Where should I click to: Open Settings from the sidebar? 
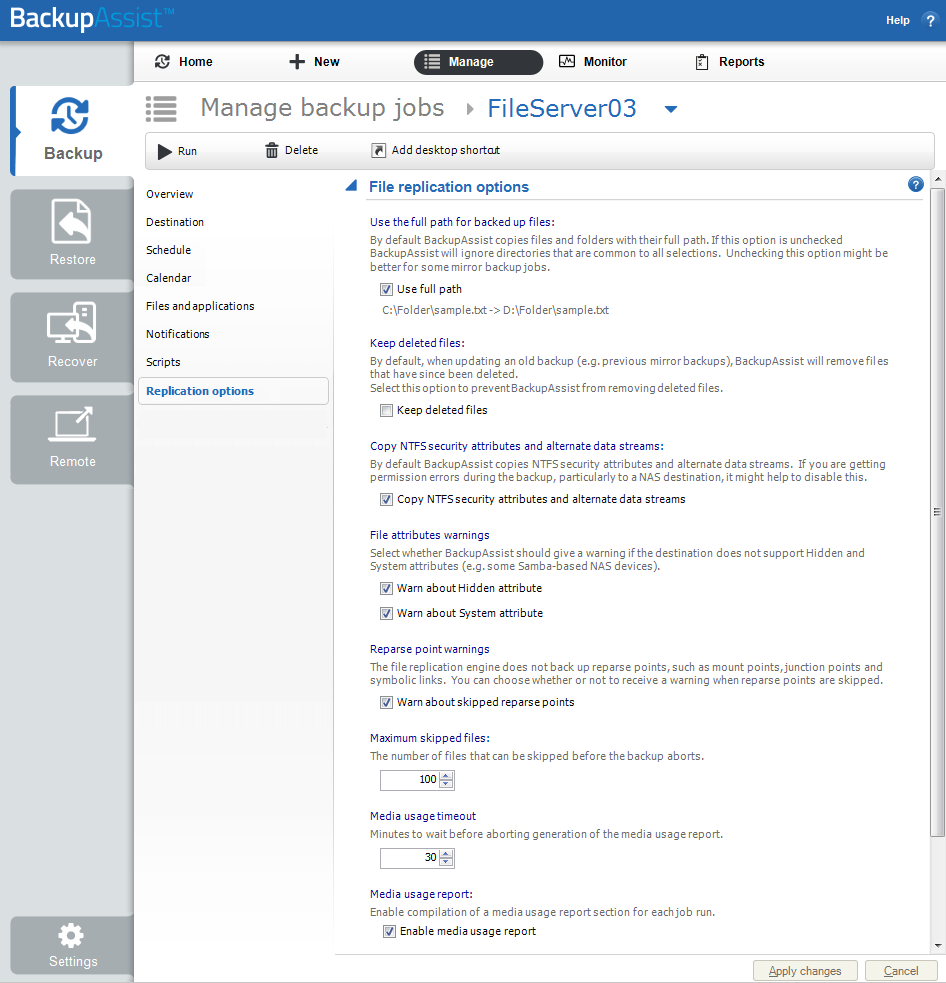[73, 944]
